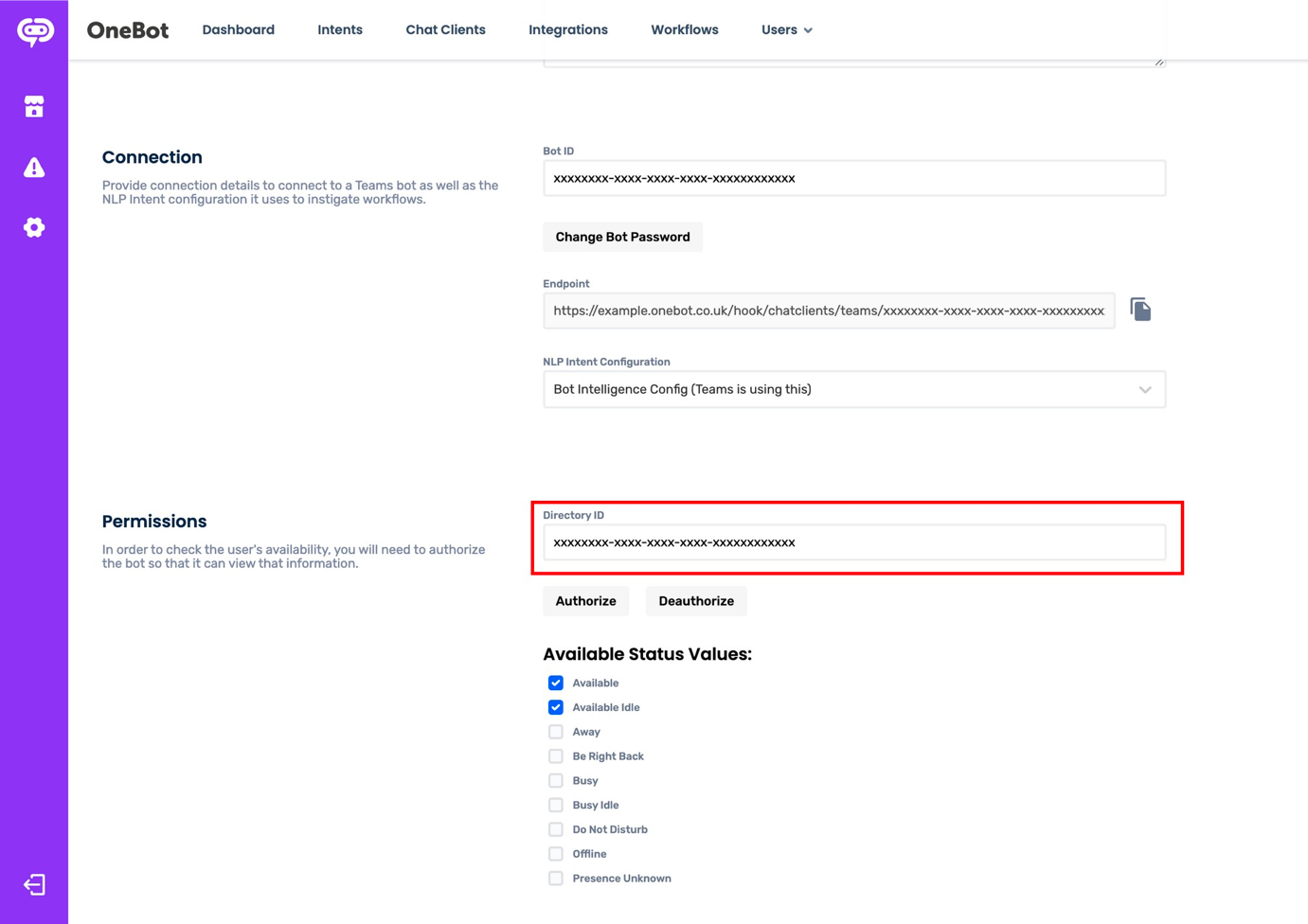
Task: Open the Integrations menu item
Action: pyautogui.click(x=568, y=30)
